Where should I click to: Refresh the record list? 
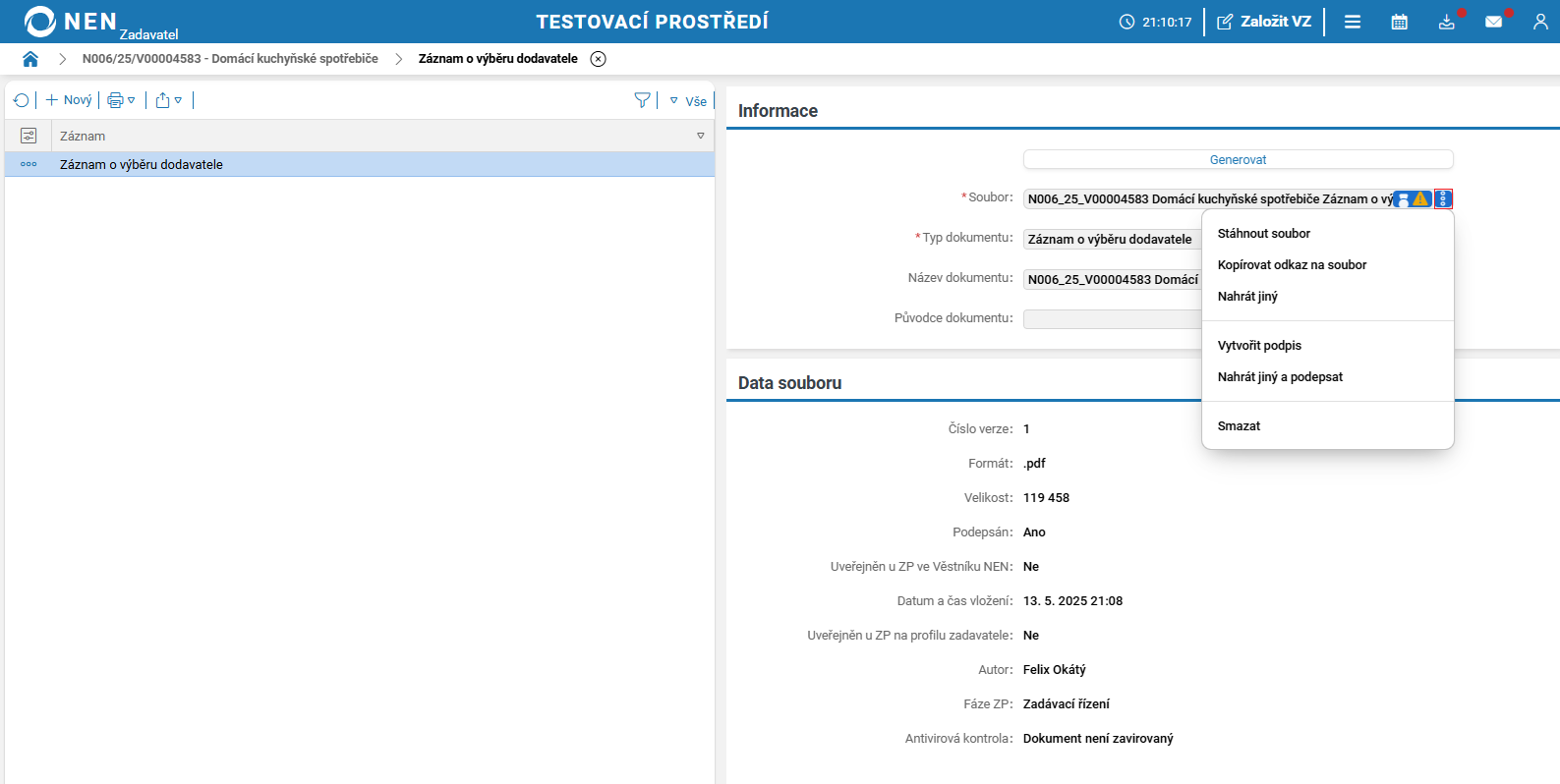21,100
